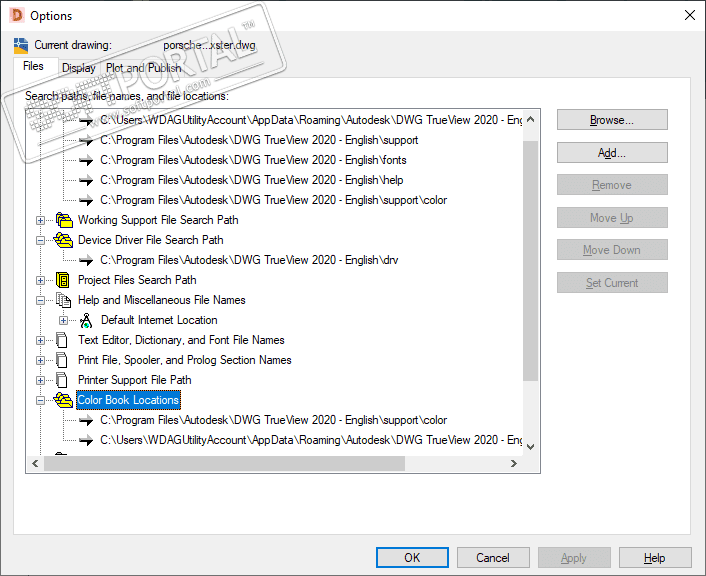706x576 pixels.
Task: Click the horizontal scrollbar thumb in the tree
Action: click(x=224, y=463)
